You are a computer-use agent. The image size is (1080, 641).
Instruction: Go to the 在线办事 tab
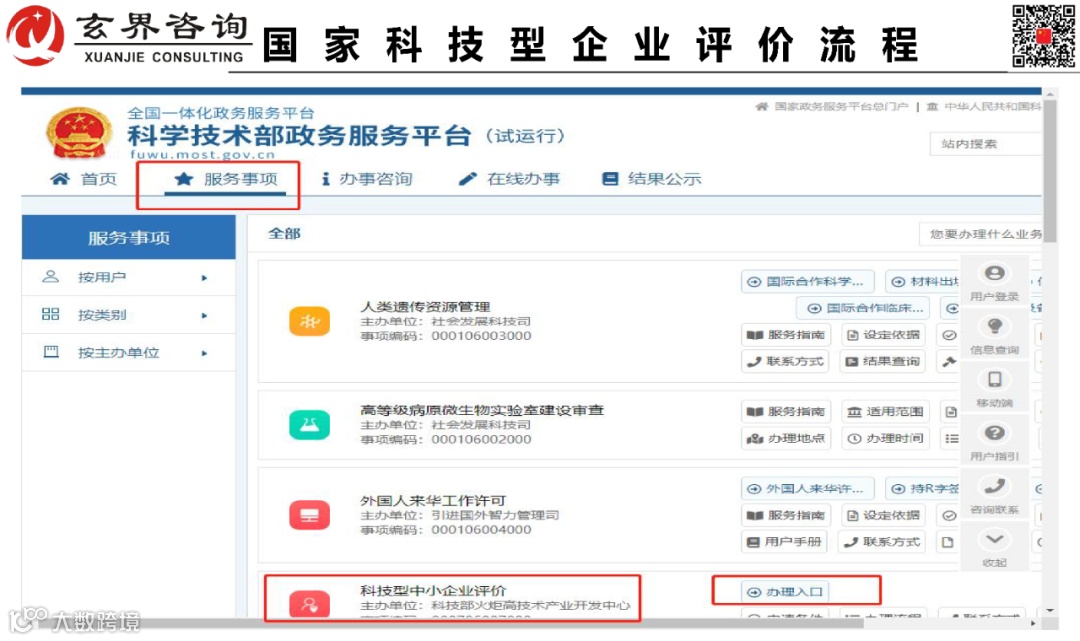pyautogui.click(x=510, y=179)
